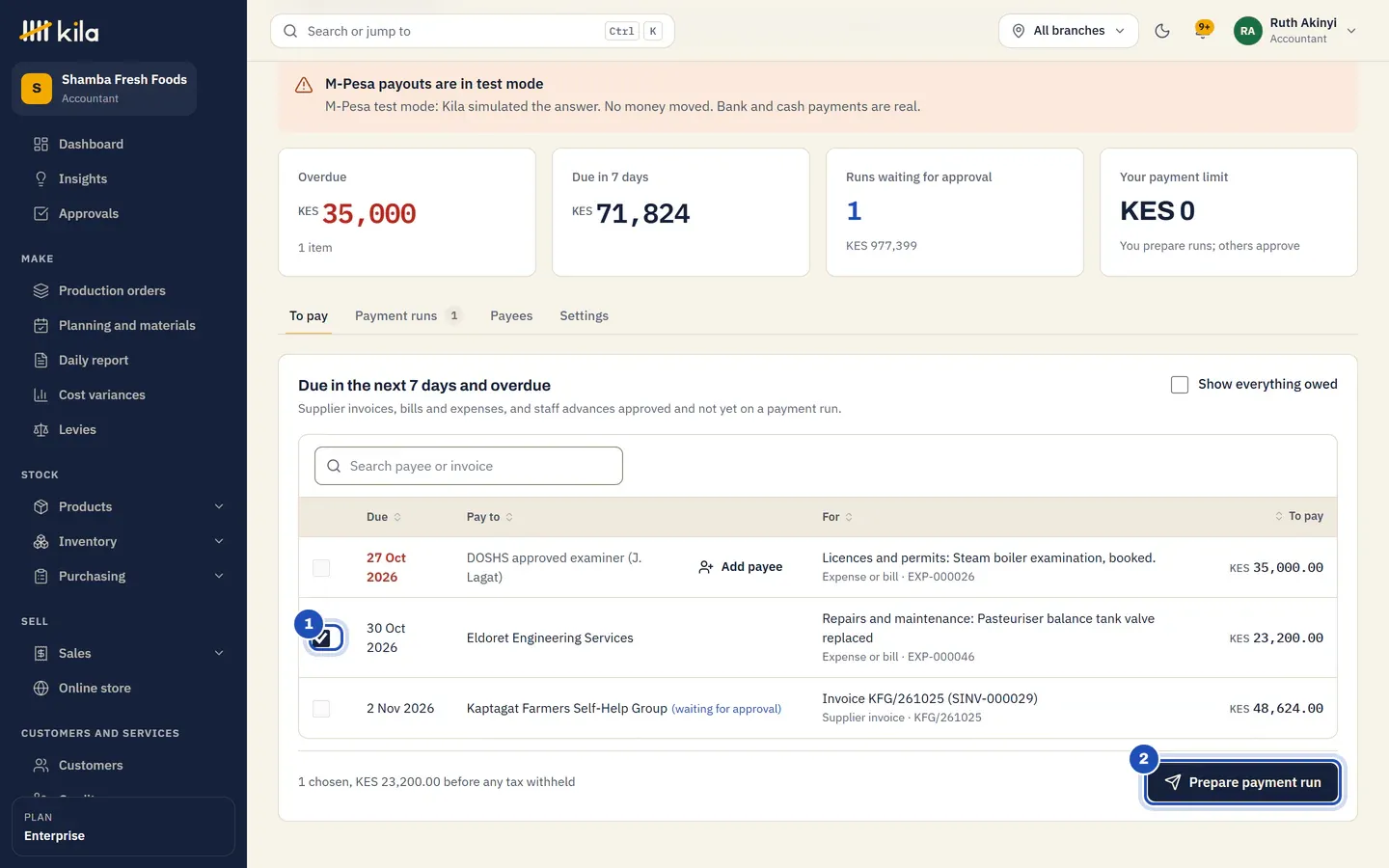
Task: Open Customers people icon
Action: [41, 766]
